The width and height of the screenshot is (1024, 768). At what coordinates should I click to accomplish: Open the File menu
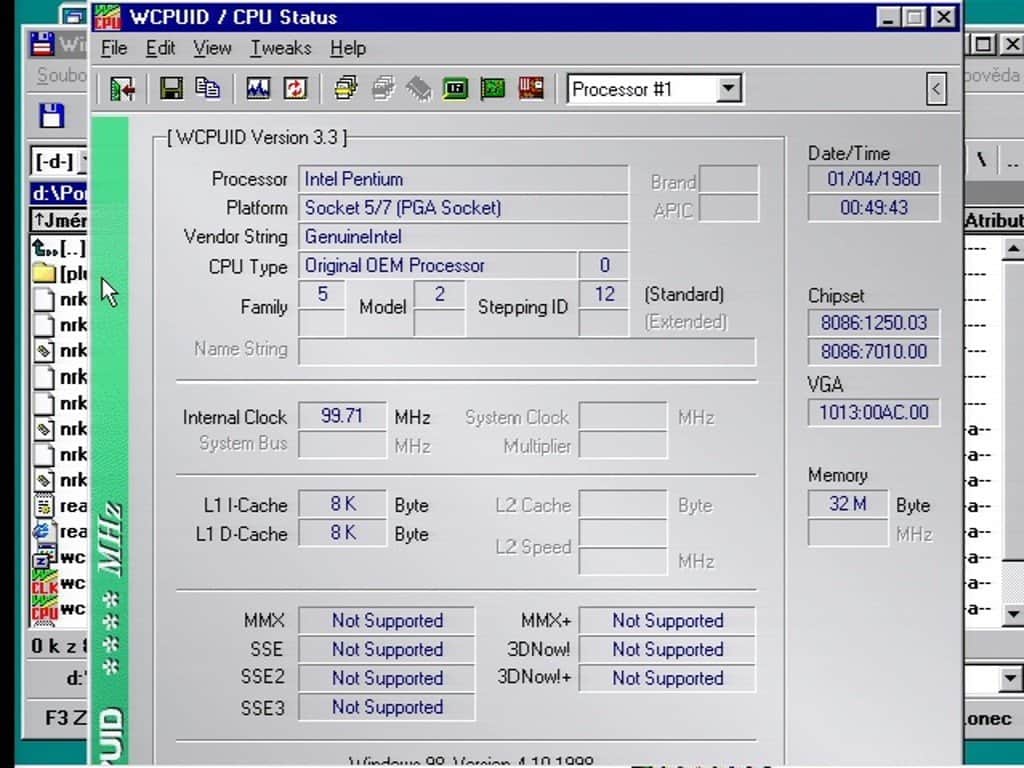tap(114, 48)
